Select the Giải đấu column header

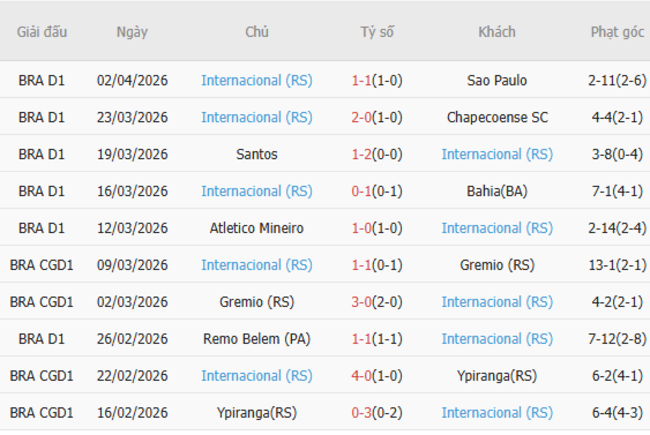42,32
